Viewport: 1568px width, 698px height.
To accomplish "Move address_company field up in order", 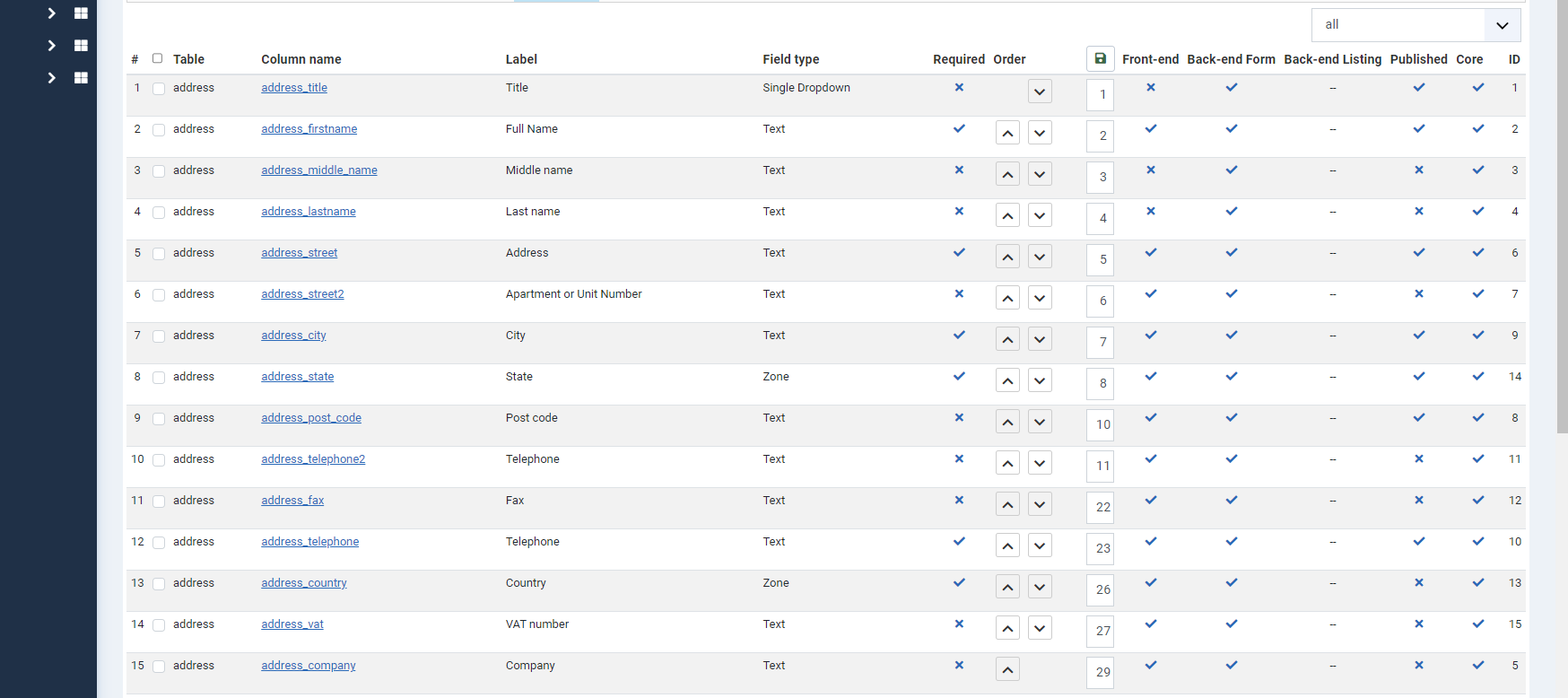I will pyautogui.click(x=1007, y=670).
